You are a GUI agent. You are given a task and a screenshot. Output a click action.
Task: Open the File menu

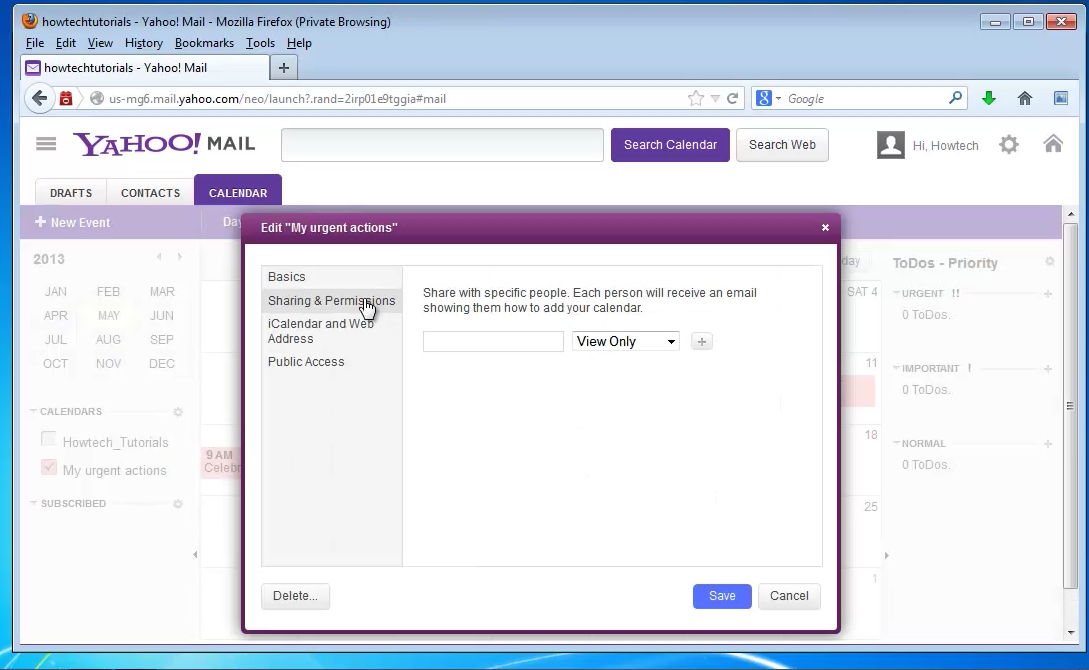coord(35,43)
